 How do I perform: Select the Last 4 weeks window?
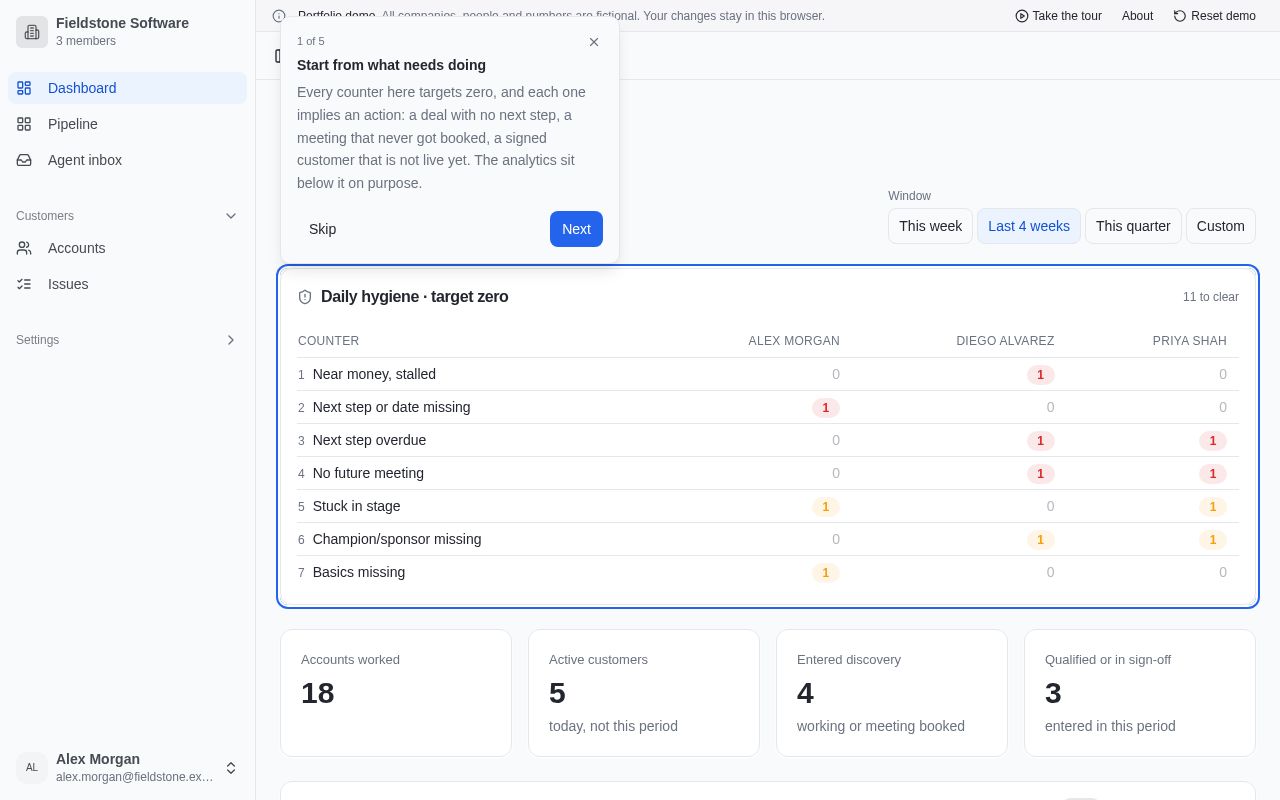point(1029,226)
